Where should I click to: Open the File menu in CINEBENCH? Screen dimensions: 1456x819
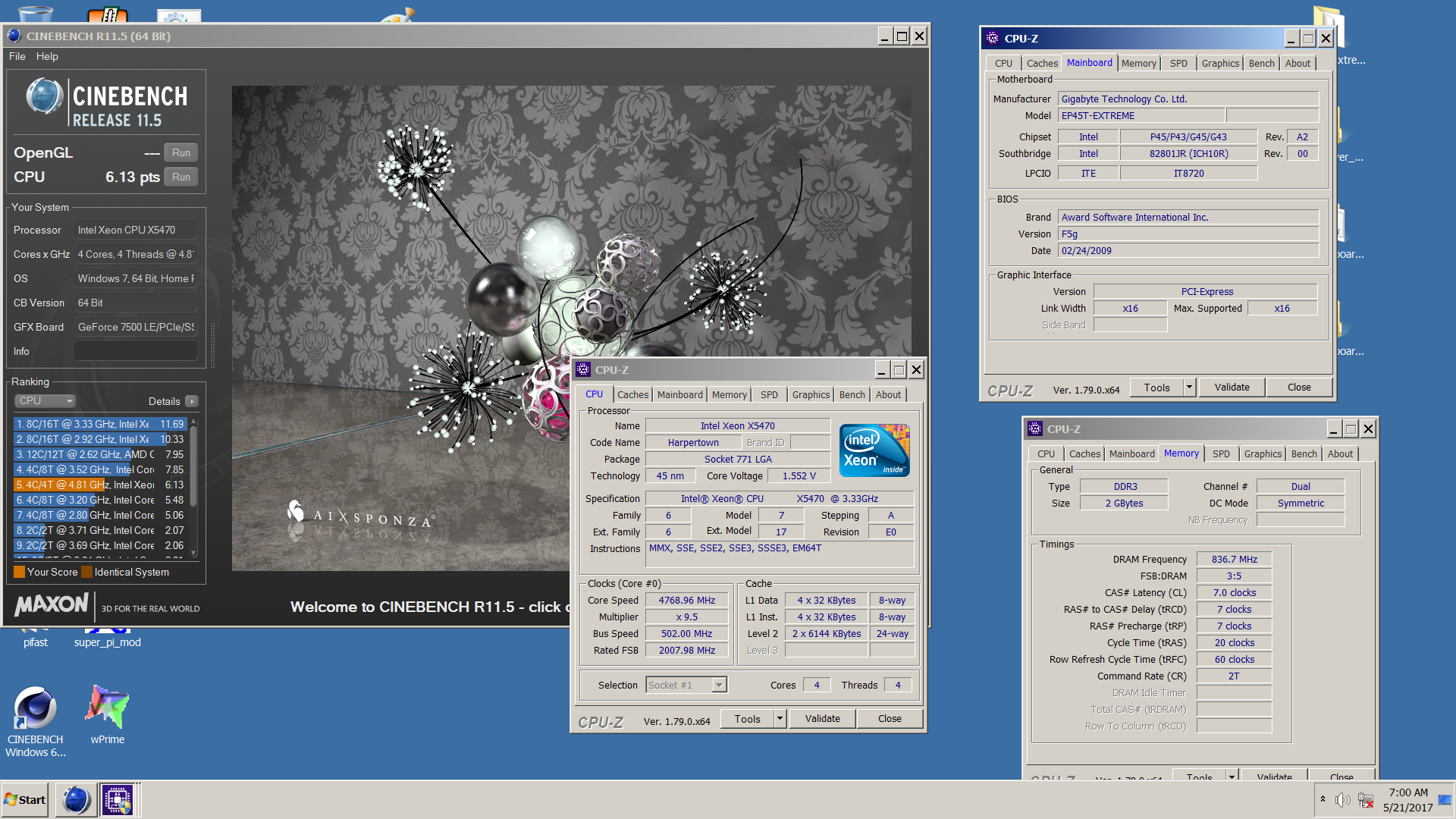[17, 56]
